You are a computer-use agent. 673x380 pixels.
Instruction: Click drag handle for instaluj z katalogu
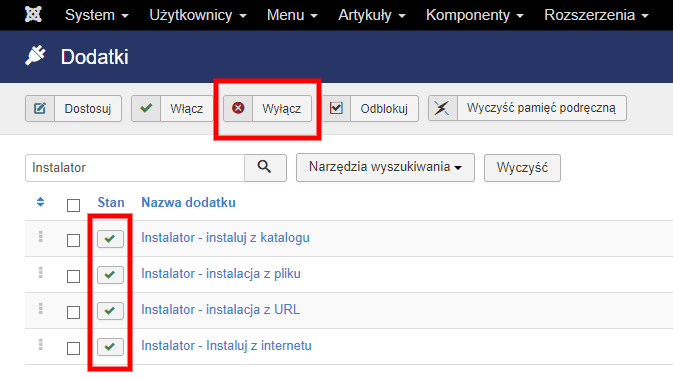point(40,237)
